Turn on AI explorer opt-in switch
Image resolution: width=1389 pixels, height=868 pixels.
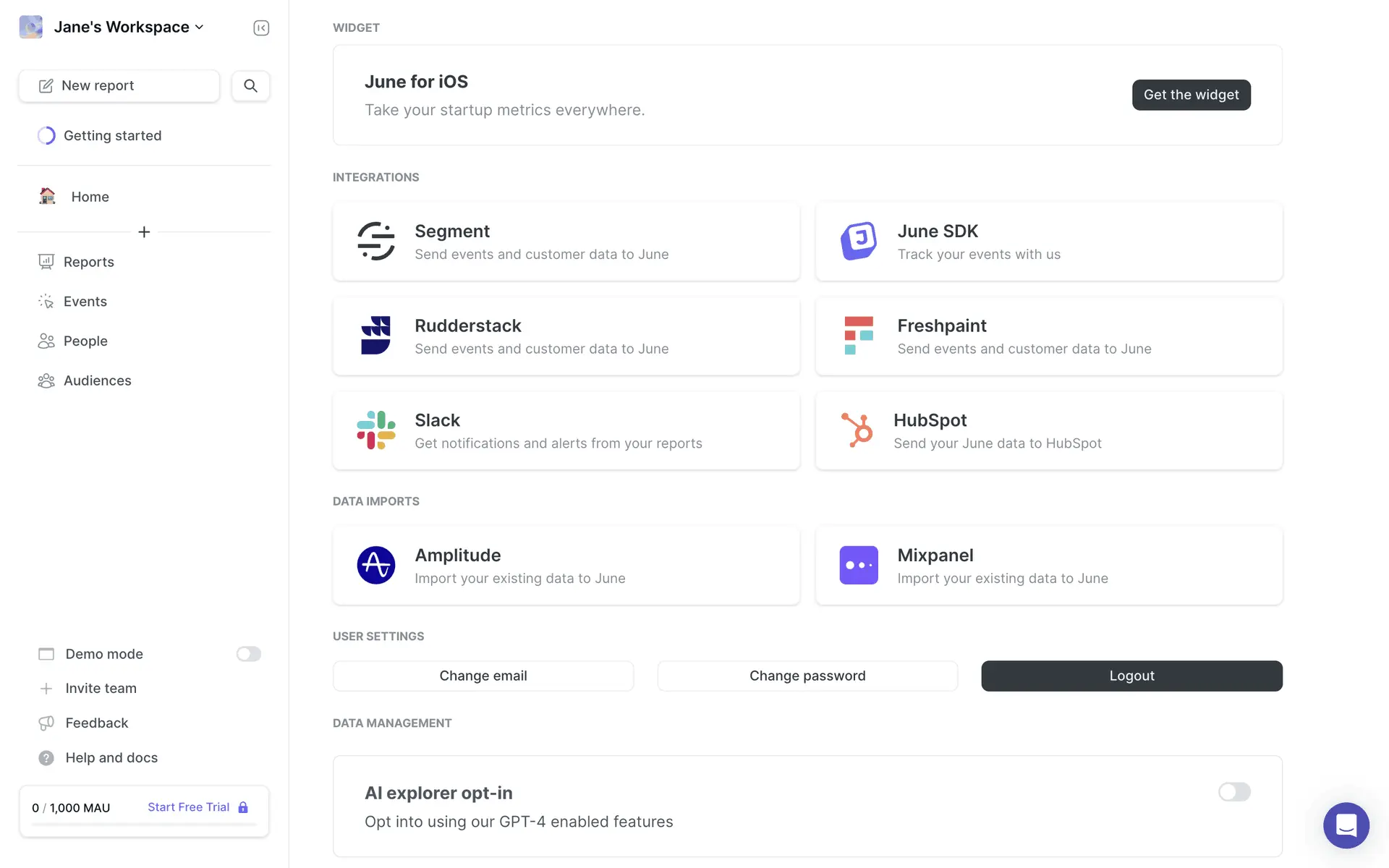[x=1234, y=792]
